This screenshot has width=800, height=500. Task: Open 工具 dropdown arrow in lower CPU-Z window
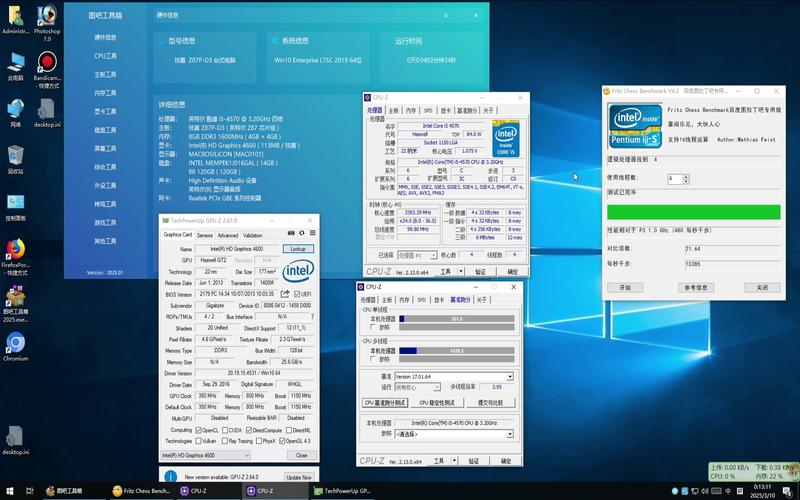coord(454,461)
